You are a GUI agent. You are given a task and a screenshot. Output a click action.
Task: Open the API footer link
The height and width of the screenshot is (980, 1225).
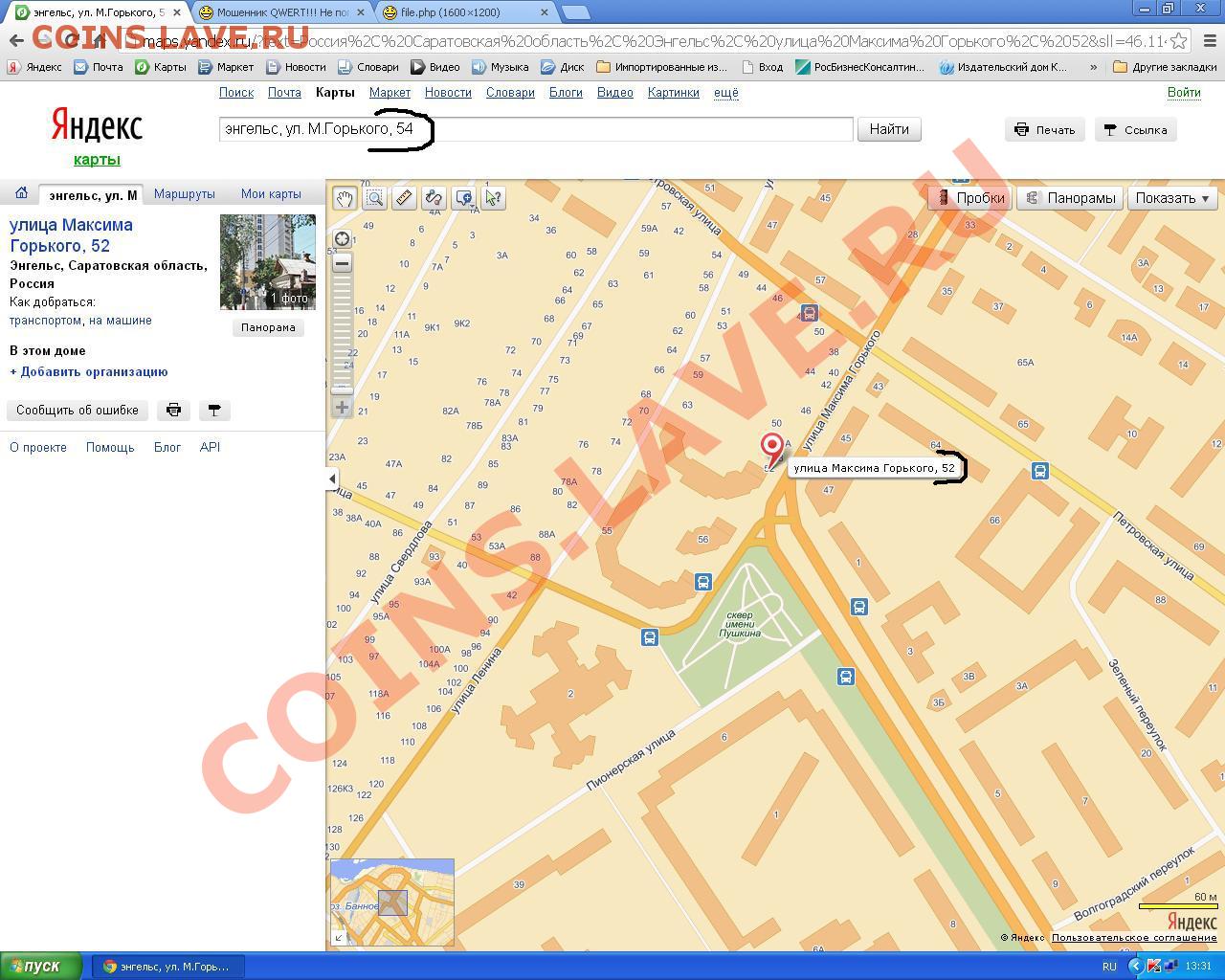point(210,447)
